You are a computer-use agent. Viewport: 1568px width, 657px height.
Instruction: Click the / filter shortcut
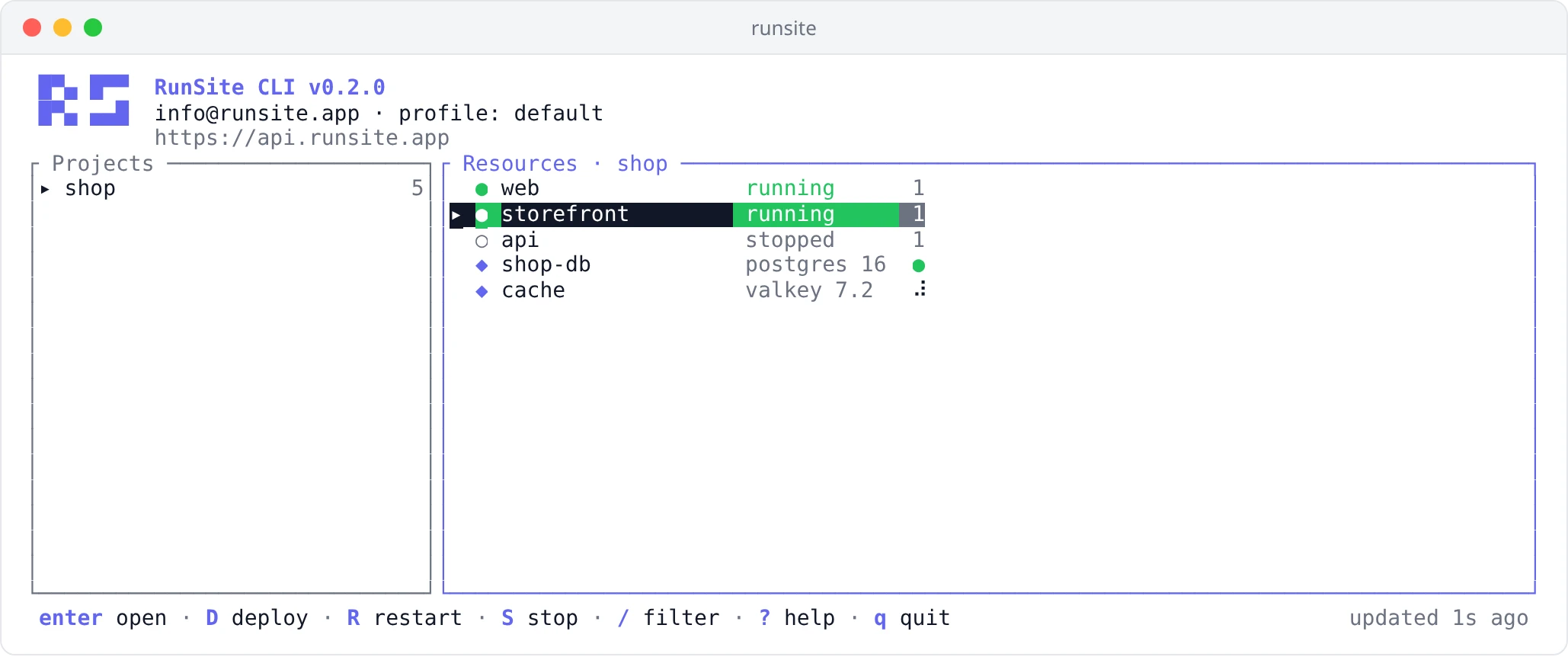point(668,618)
